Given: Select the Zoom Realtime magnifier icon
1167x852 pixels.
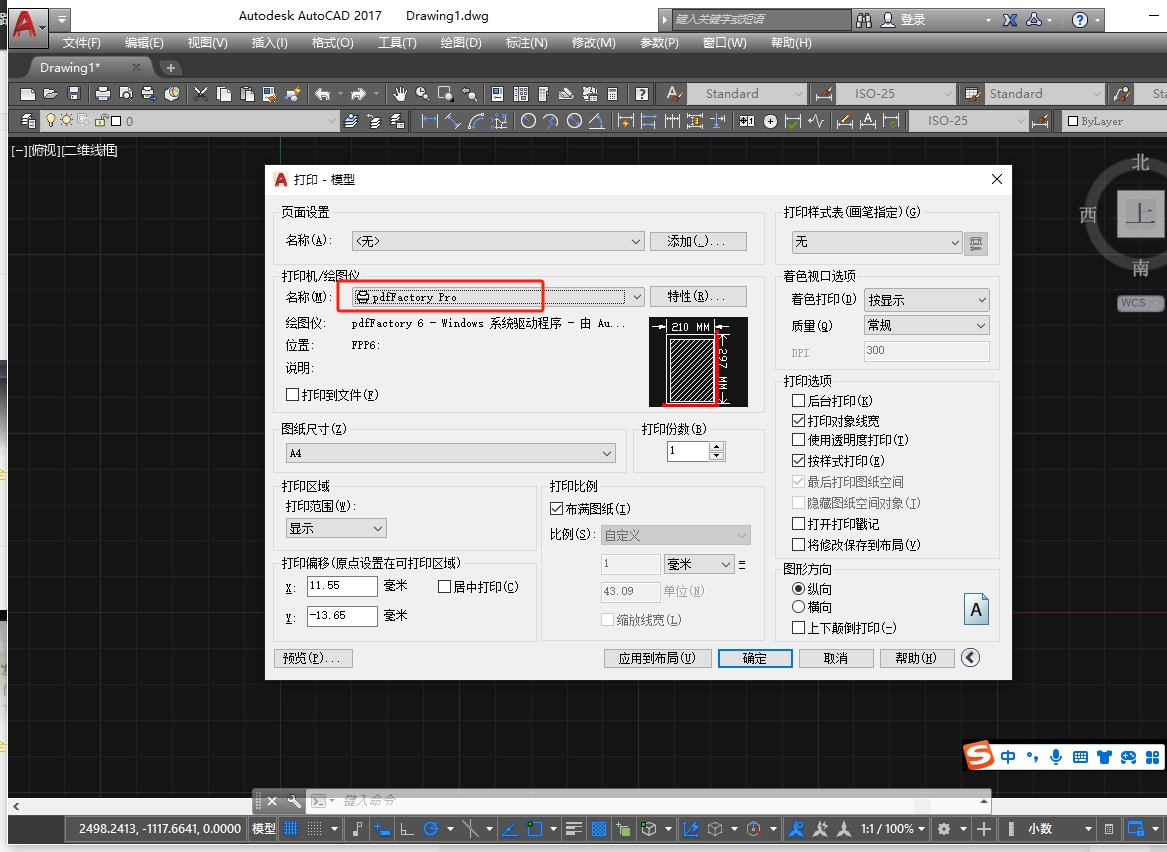Looking at the screenshot, I should [x=423, y=94].
